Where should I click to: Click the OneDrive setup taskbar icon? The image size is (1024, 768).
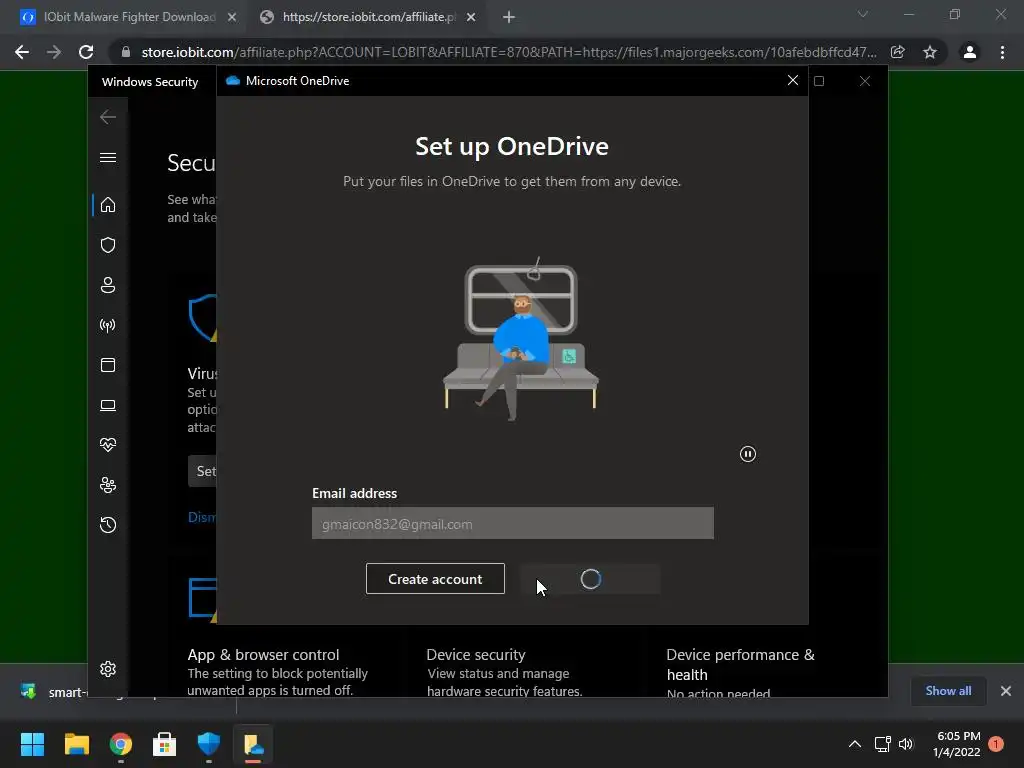coord(253,744)
